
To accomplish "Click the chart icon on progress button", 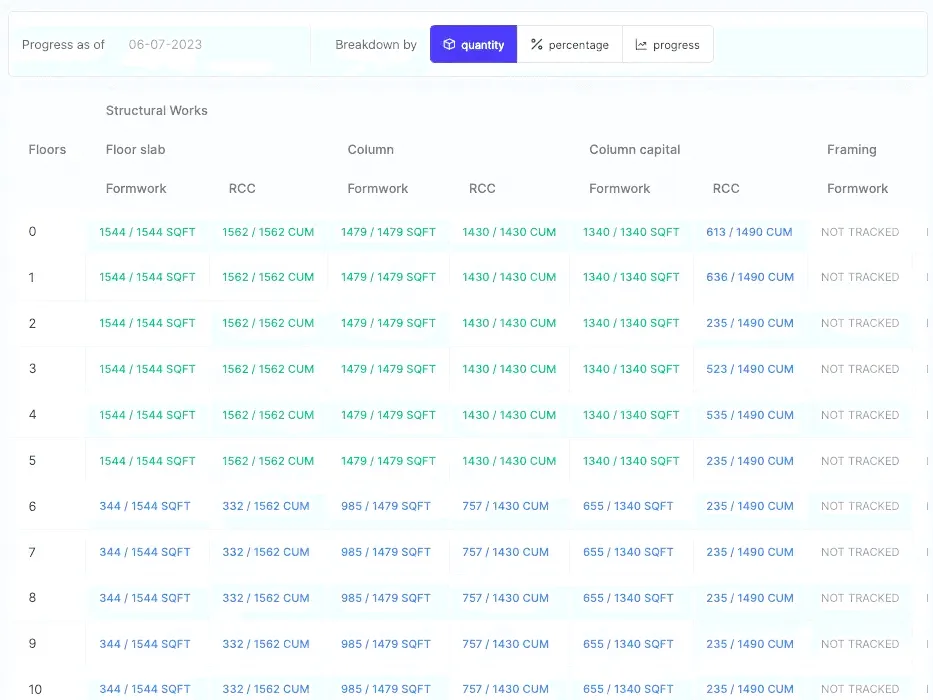I will click(x=641, y=45).
